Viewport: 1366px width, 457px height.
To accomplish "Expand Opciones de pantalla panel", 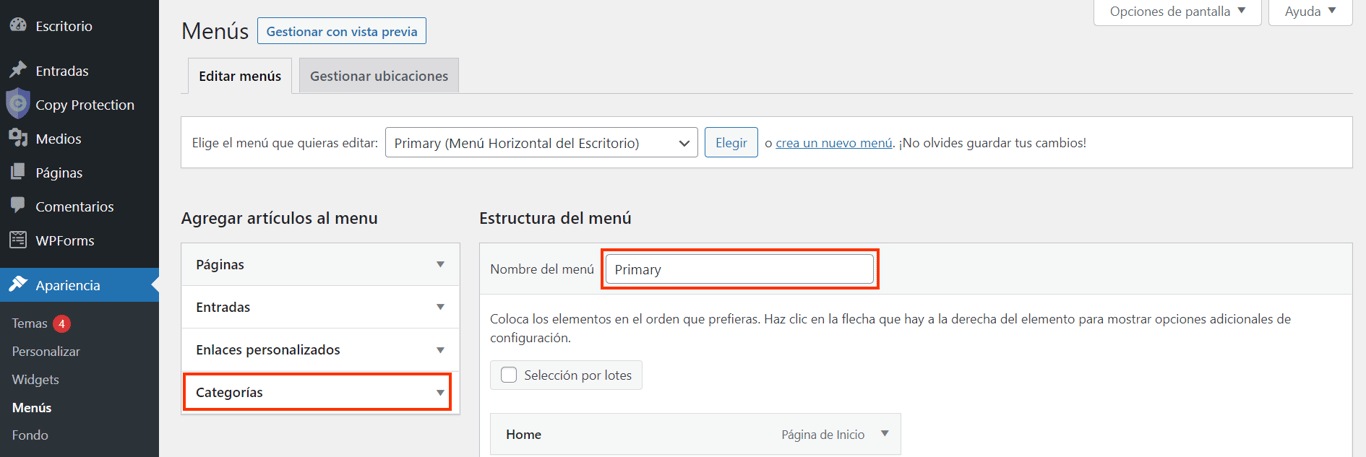I will [x=1178, y=12].
